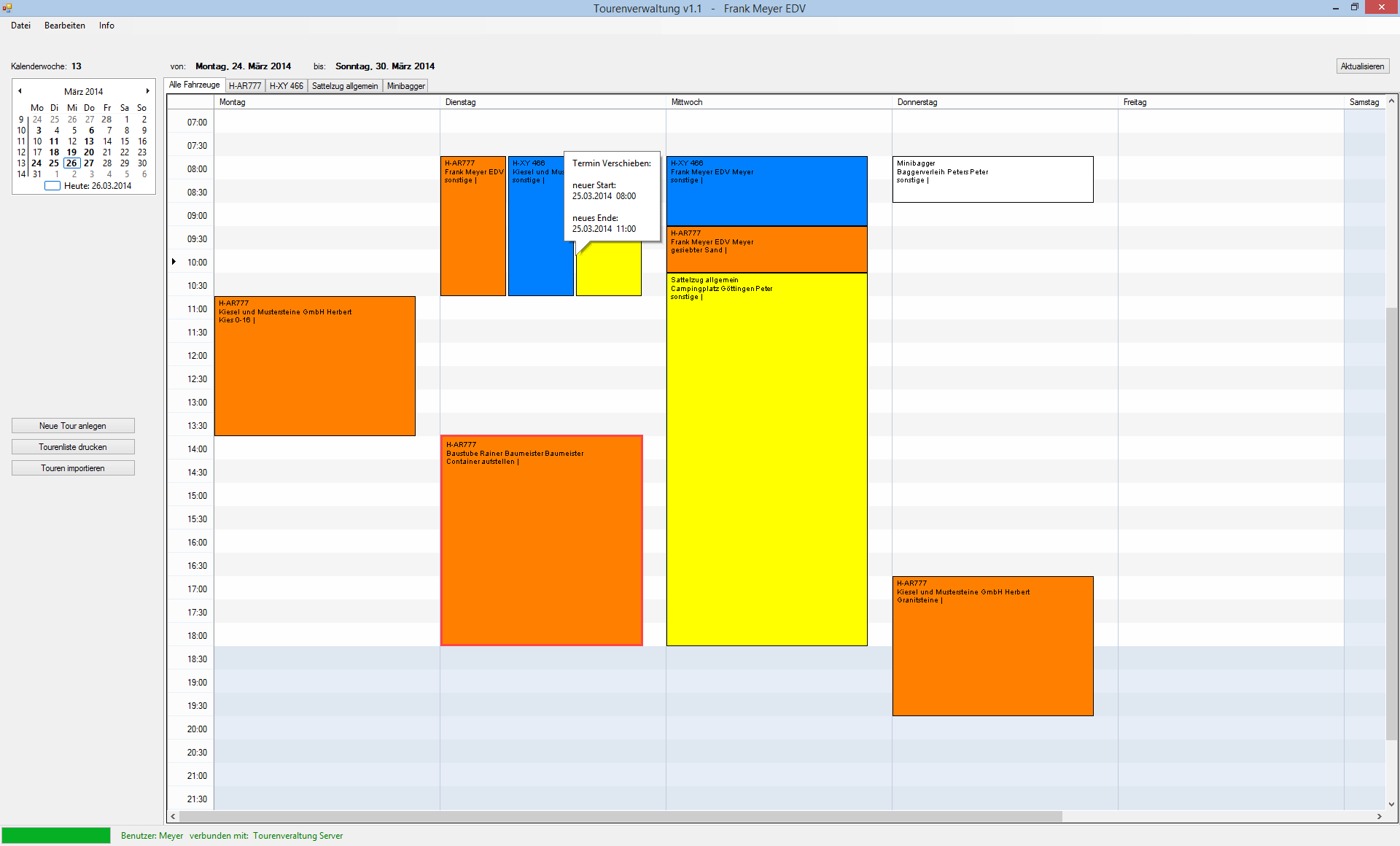Viewport: 1400px width, 846px height.
Task: Open the Bearbeiten menu
Action: [64, 26]
